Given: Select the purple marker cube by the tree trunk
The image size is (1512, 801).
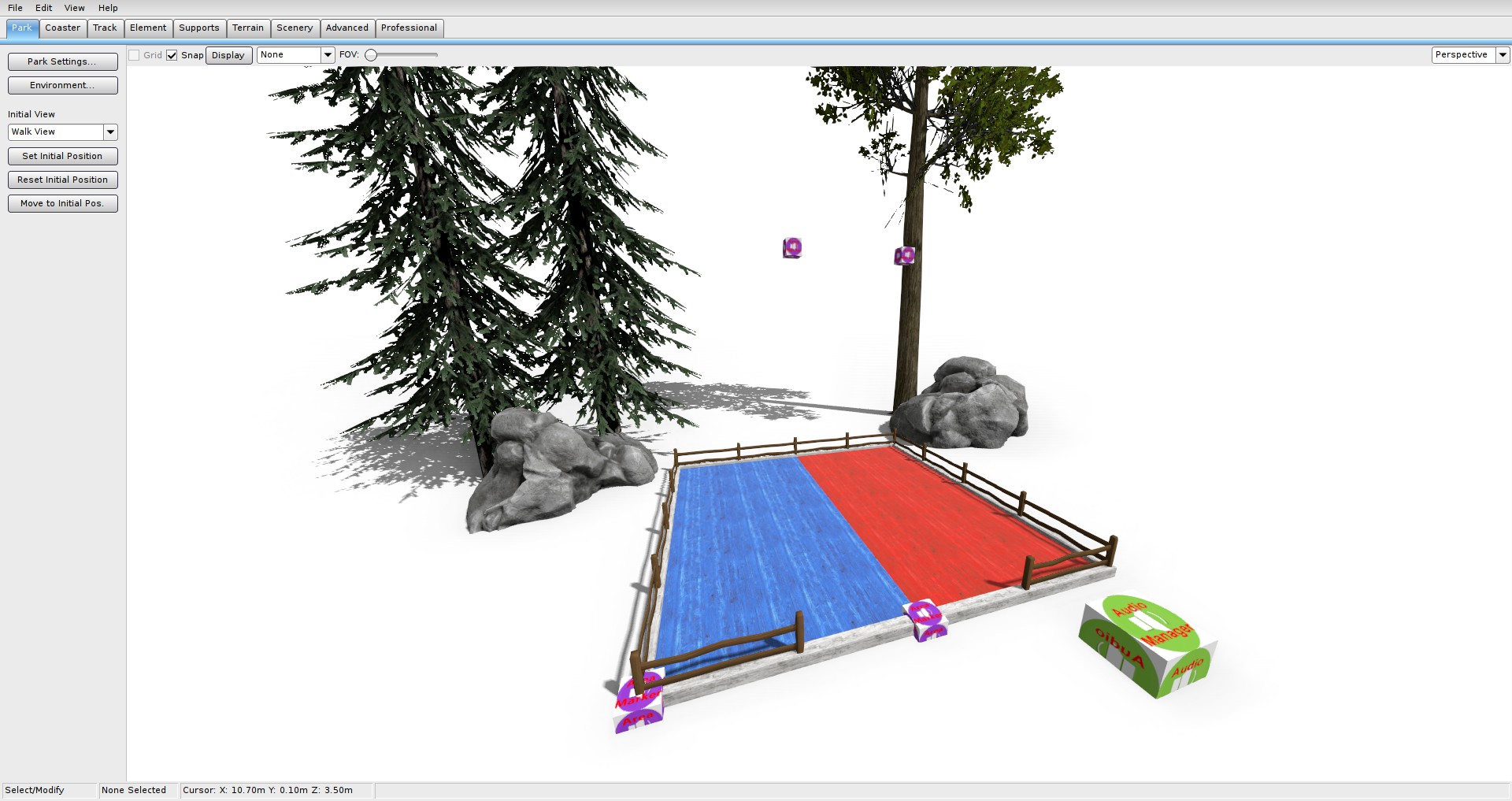Looking at the screenshot, I should click(x=904, y=256).
